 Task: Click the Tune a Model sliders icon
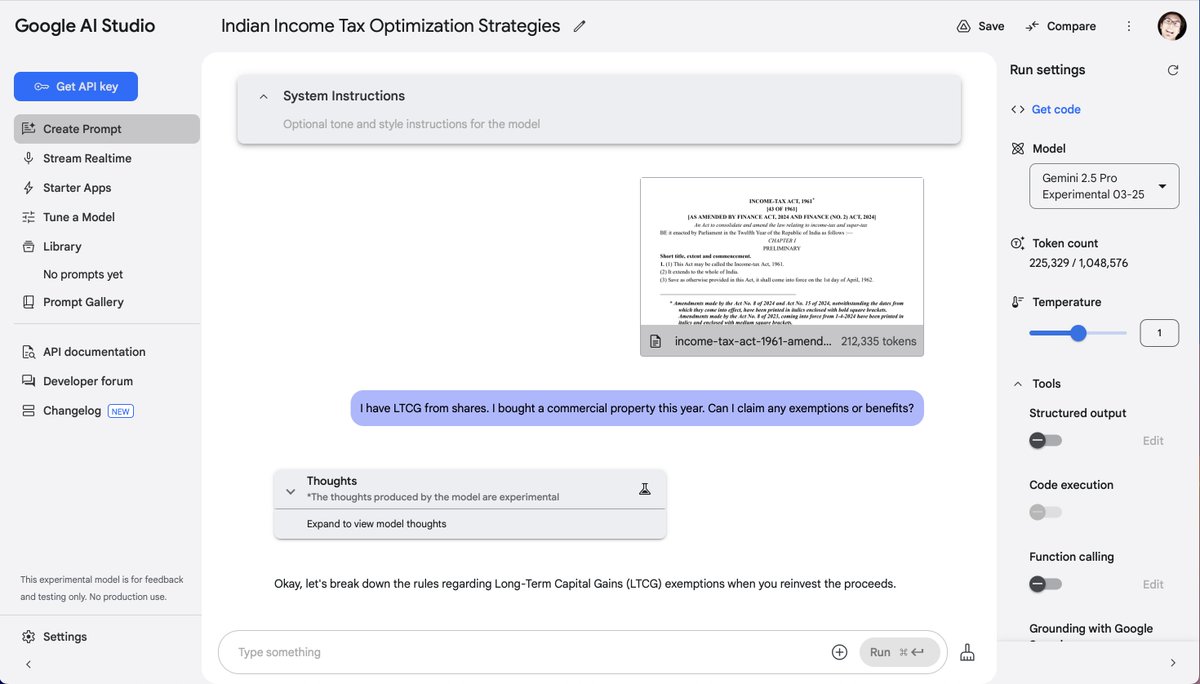29,217
